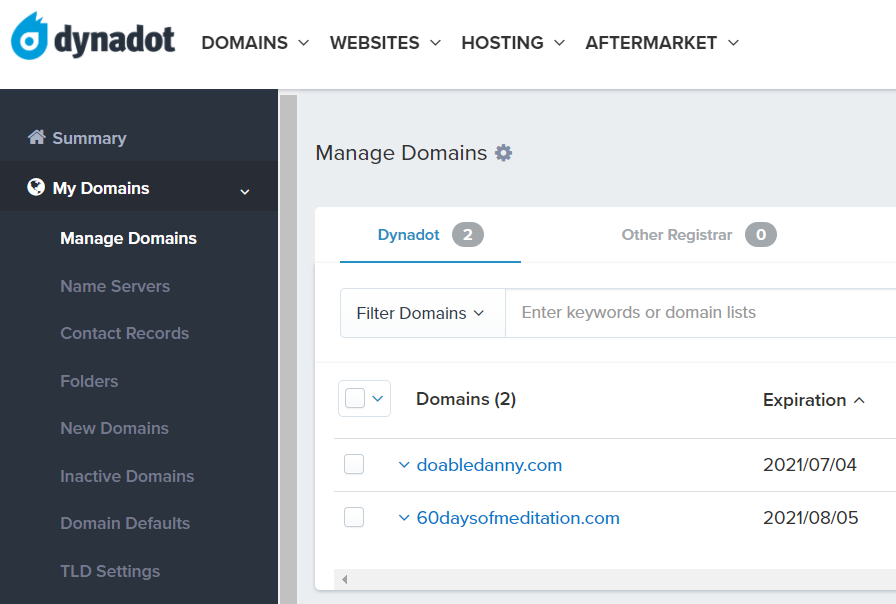Viewport: 896px width, 604px height.
Task: Click the sidebar vertical scrollbar
Action: [x=289, y=349]
